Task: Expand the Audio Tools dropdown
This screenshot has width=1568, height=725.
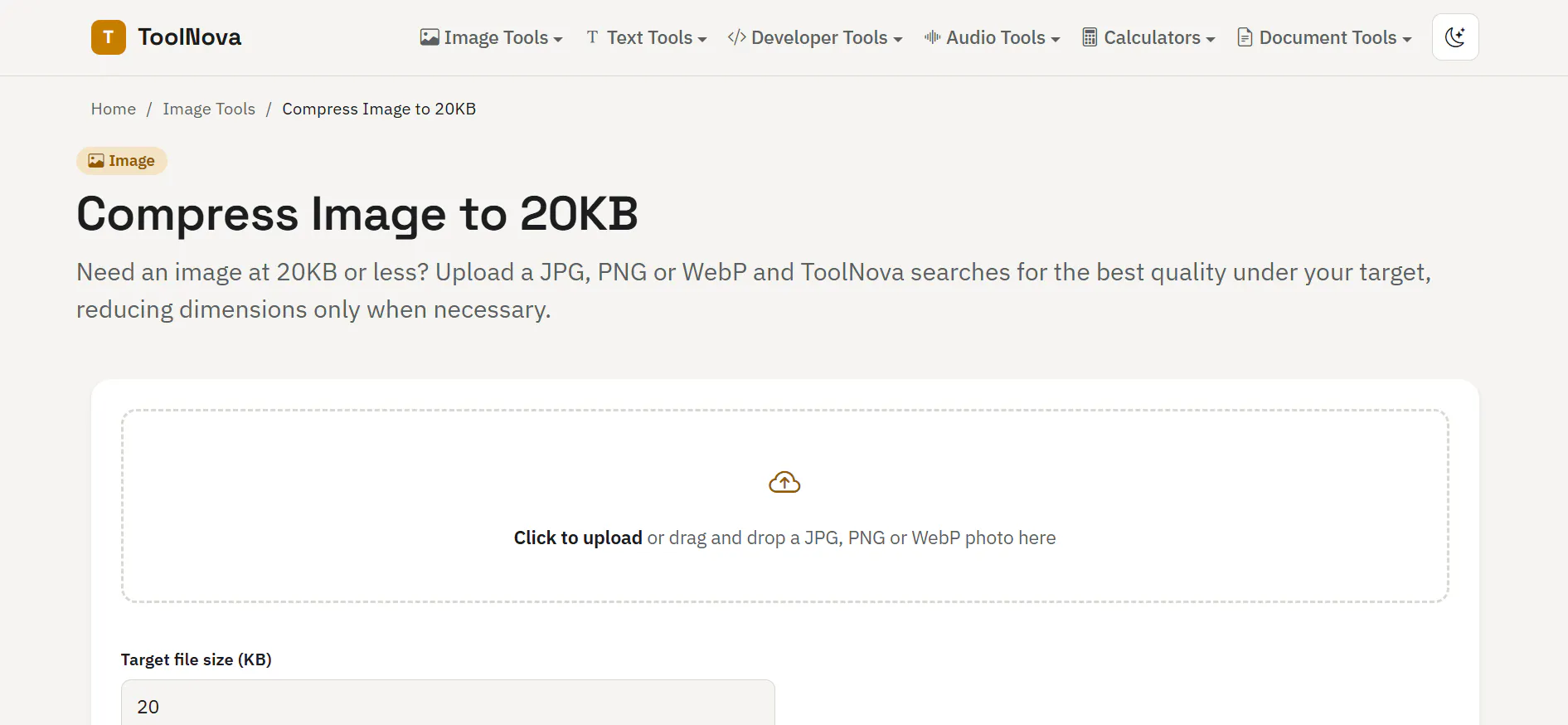Action: pyautogui.click(x=993, y=37)
